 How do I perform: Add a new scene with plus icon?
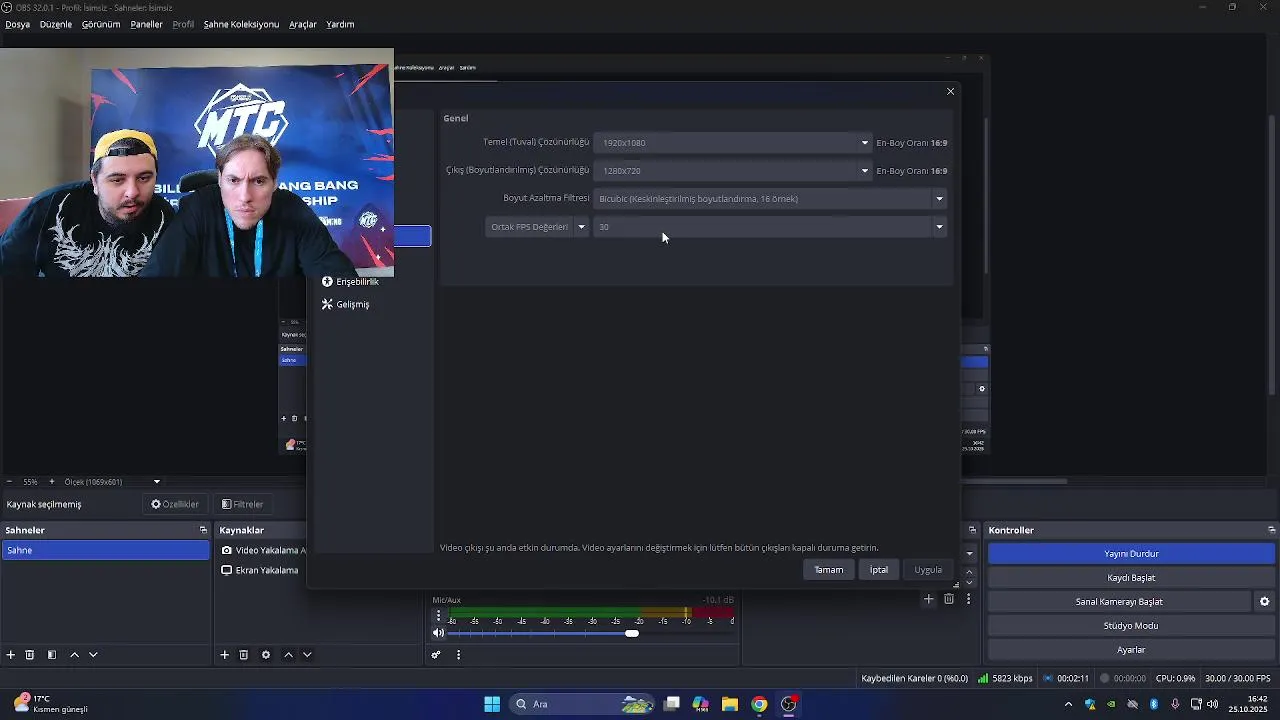11,655
